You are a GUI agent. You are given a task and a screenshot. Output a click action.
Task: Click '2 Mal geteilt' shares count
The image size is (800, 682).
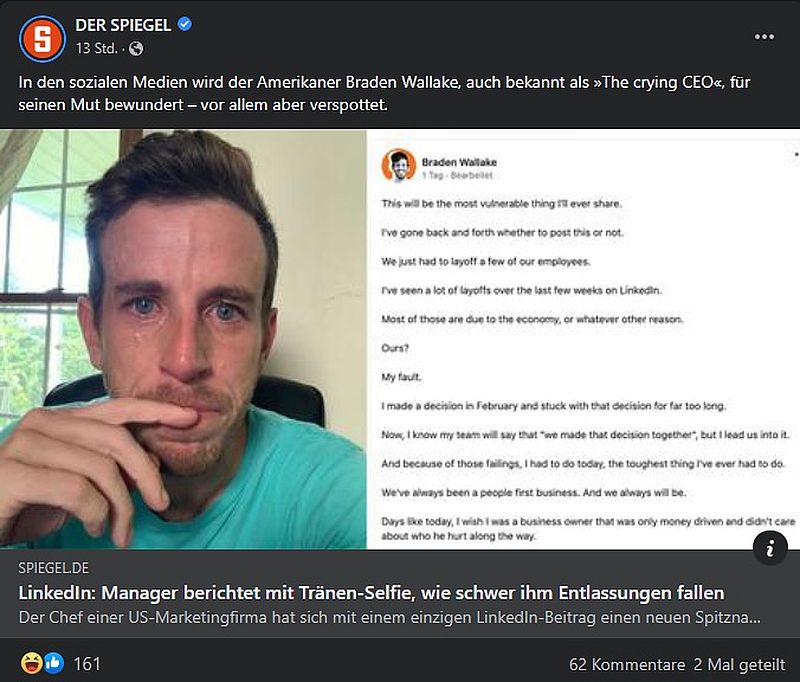pyautogui.click(x=741, y=664)
